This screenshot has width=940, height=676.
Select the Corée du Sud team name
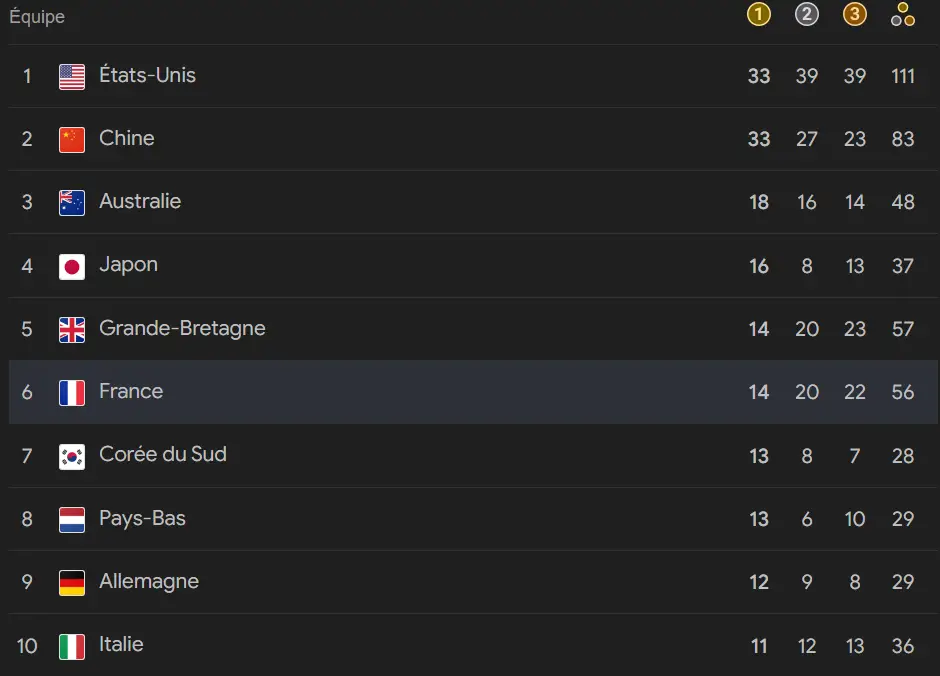pos(163,454)
